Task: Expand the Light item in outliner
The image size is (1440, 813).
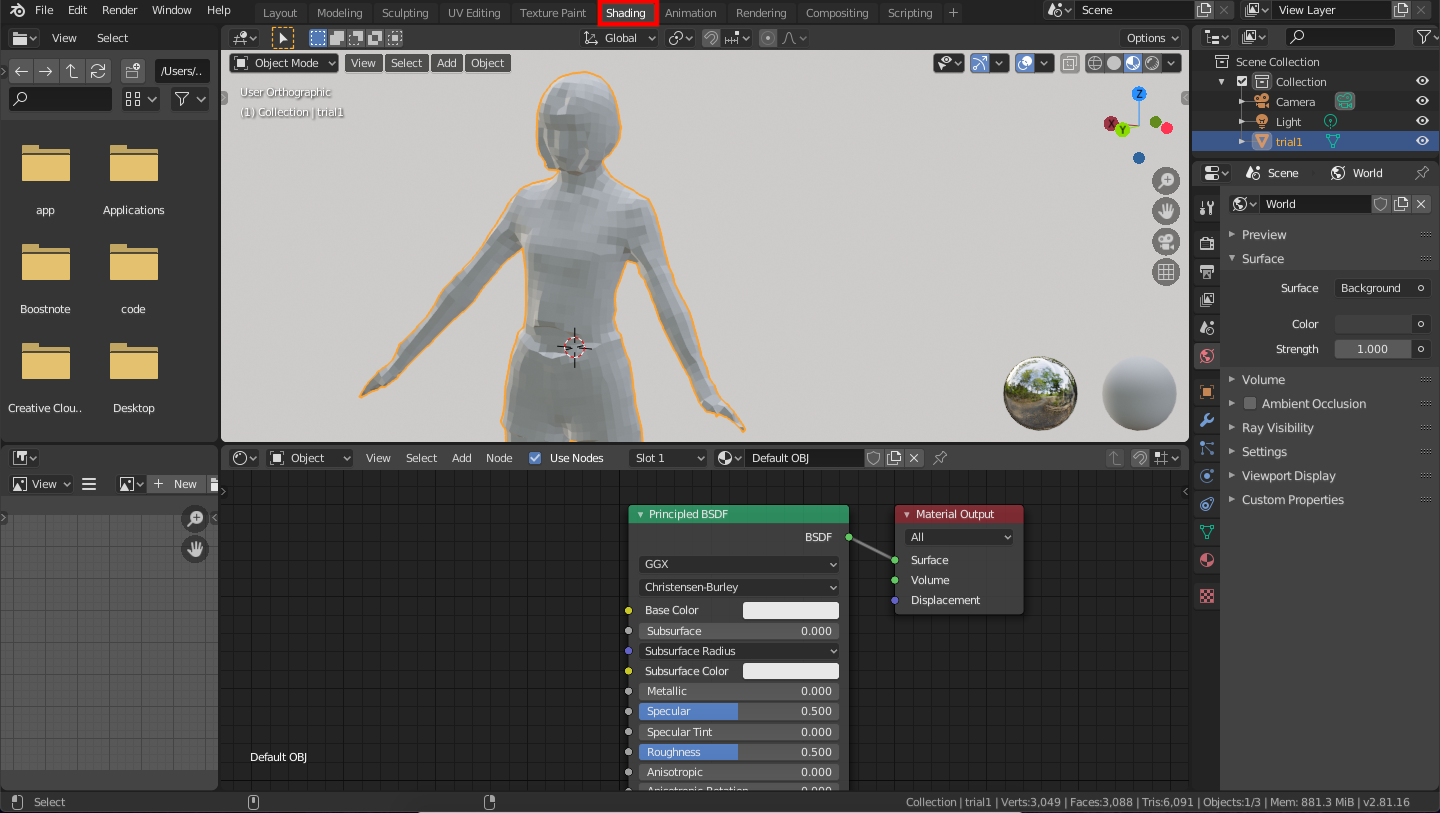Action: (x=1242, y=121)
